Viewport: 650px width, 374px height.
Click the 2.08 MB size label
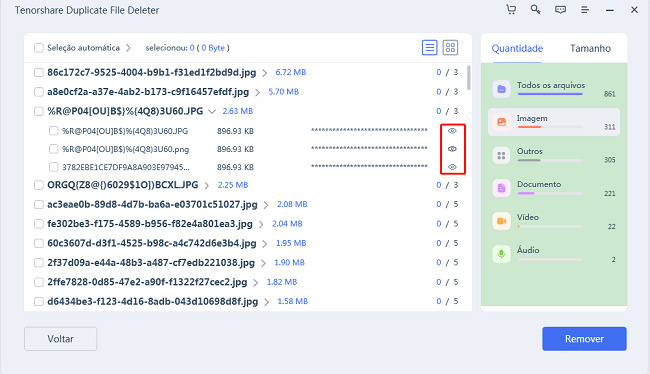pyautogui.click(x=292, y=204)
